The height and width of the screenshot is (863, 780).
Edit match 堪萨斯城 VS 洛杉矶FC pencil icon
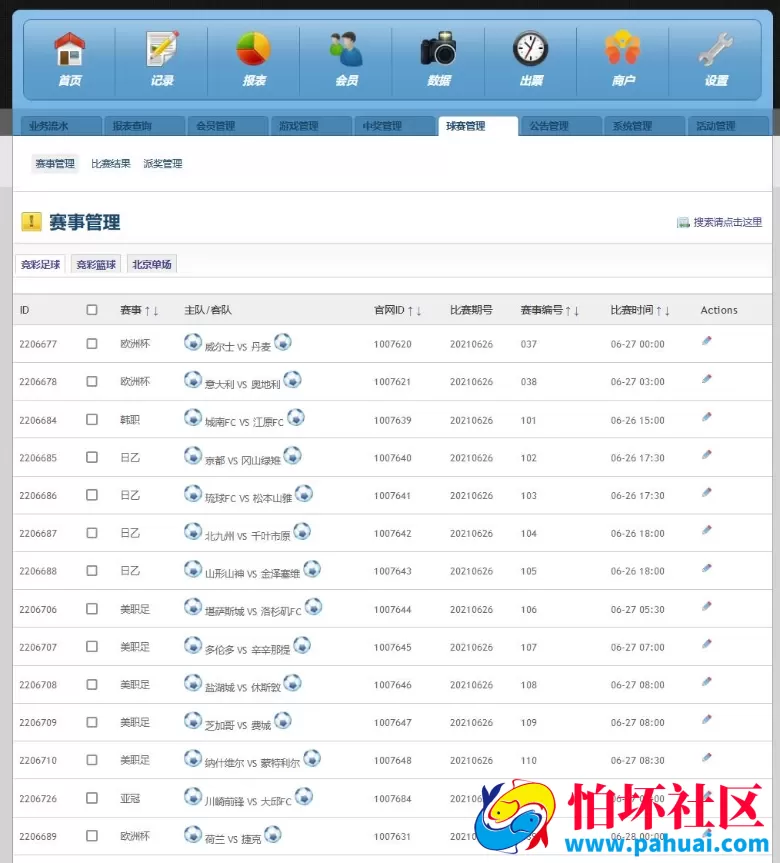coord(707,607)
